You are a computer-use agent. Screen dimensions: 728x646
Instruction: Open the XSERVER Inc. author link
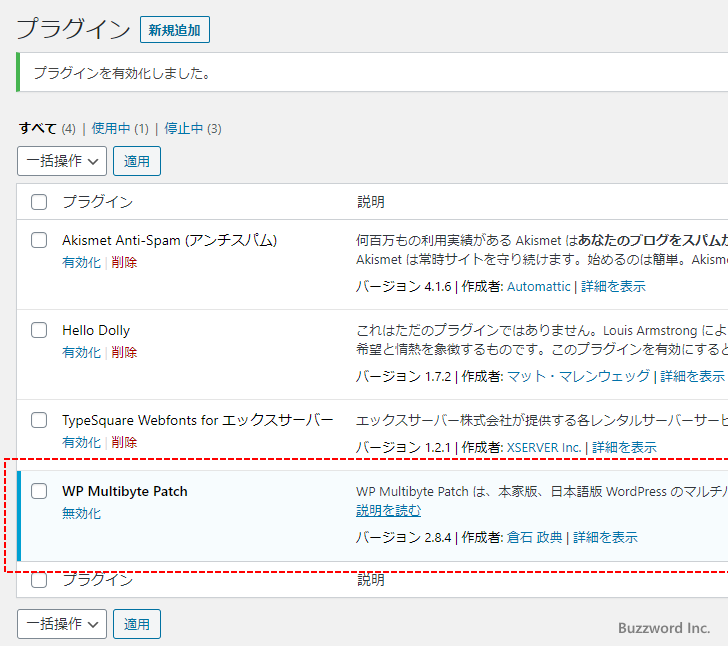click(544, 448)
